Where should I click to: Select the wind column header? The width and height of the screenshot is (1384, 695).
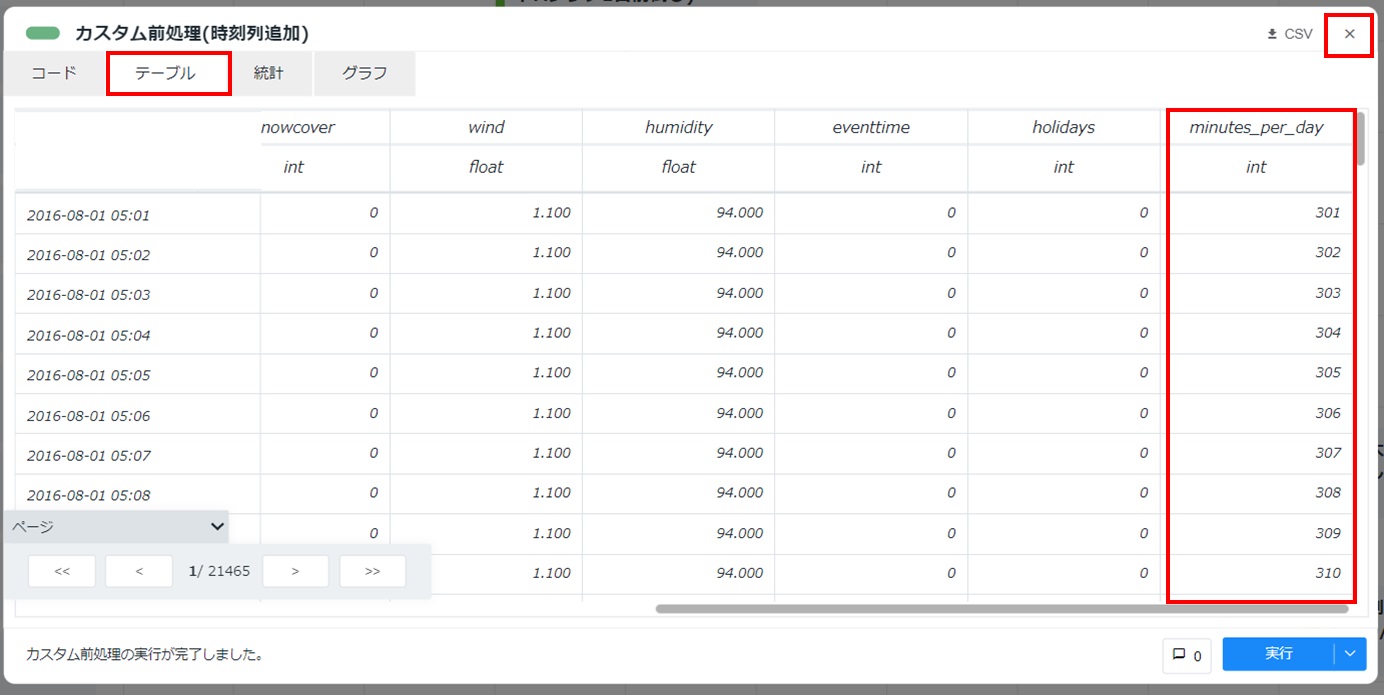[486, 128]
